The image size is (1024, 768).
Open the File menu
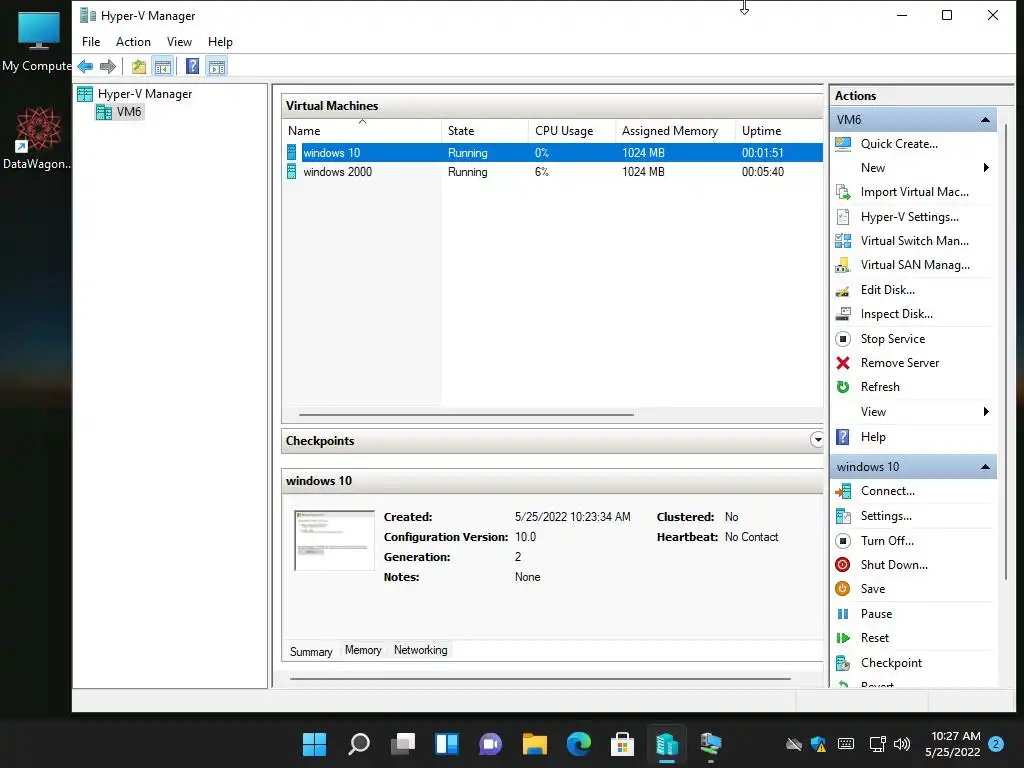tap(91, 42)
